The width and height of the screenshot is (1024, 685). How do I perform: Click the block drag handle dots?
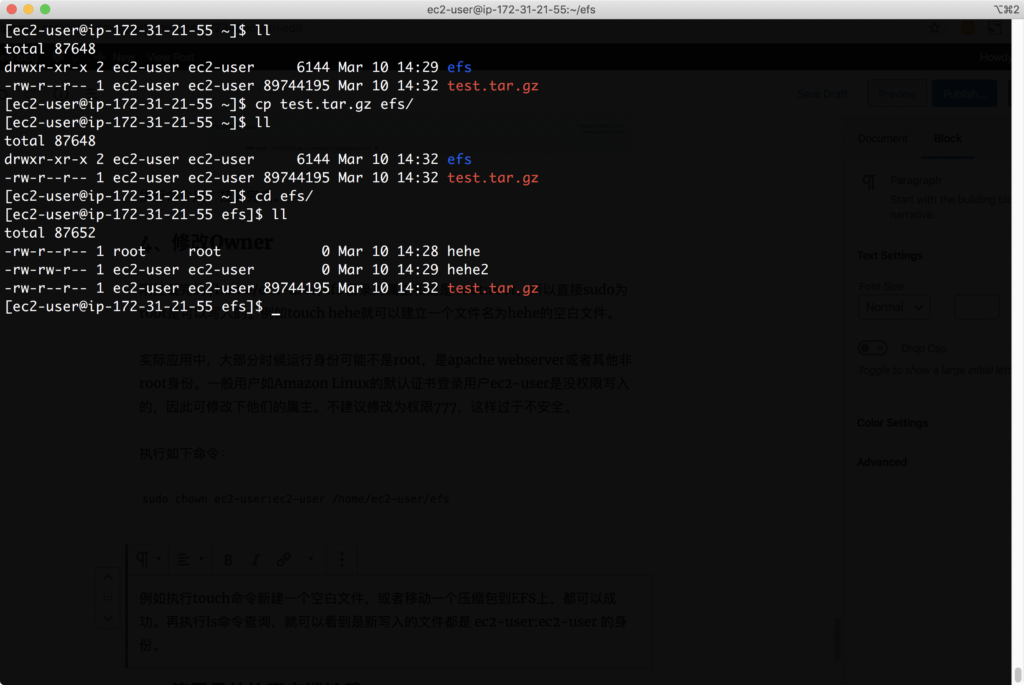click(x=109, y=599)
